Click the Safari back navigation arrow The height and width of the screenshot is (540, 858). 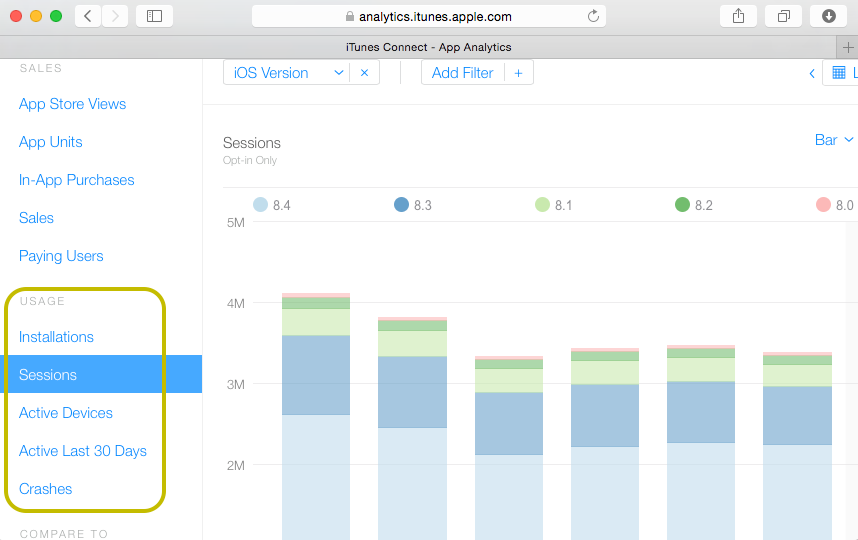click(88, 16)
